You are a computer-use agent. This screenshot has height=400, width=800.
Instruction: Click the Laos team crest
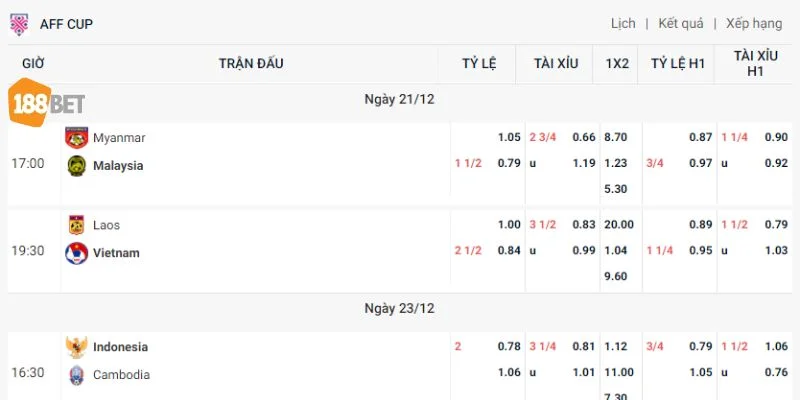pyautogui.click(x=77, y=225)
